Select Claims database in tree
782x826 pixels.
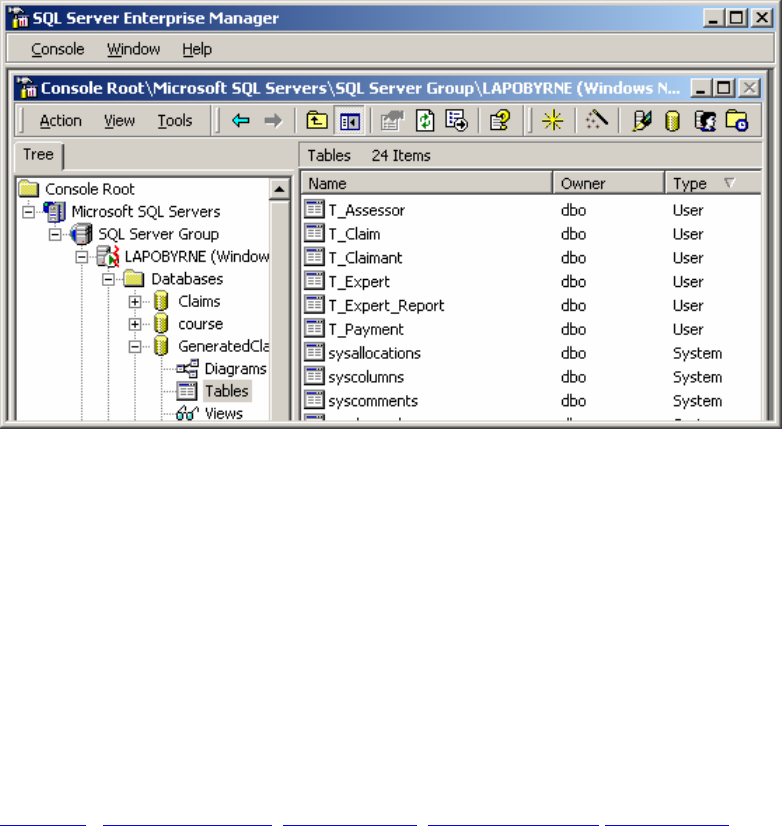[199, 302]
